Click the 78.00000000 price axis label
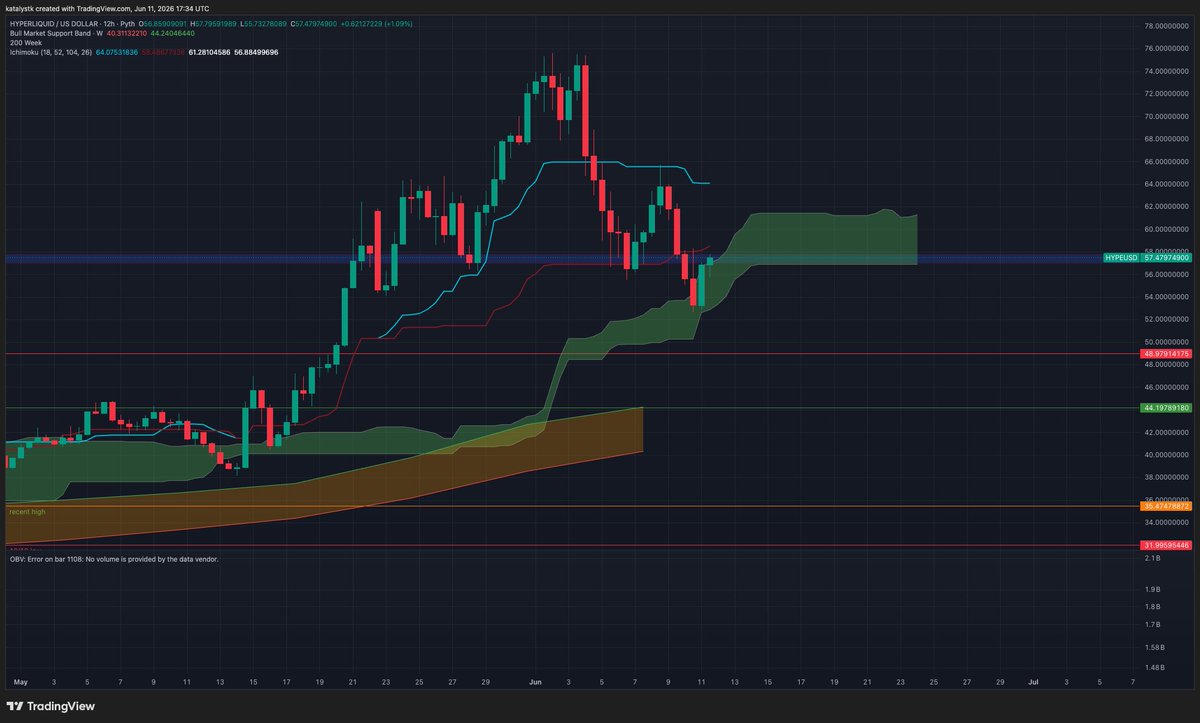The image size is (1200, 723). point(1167,26)
